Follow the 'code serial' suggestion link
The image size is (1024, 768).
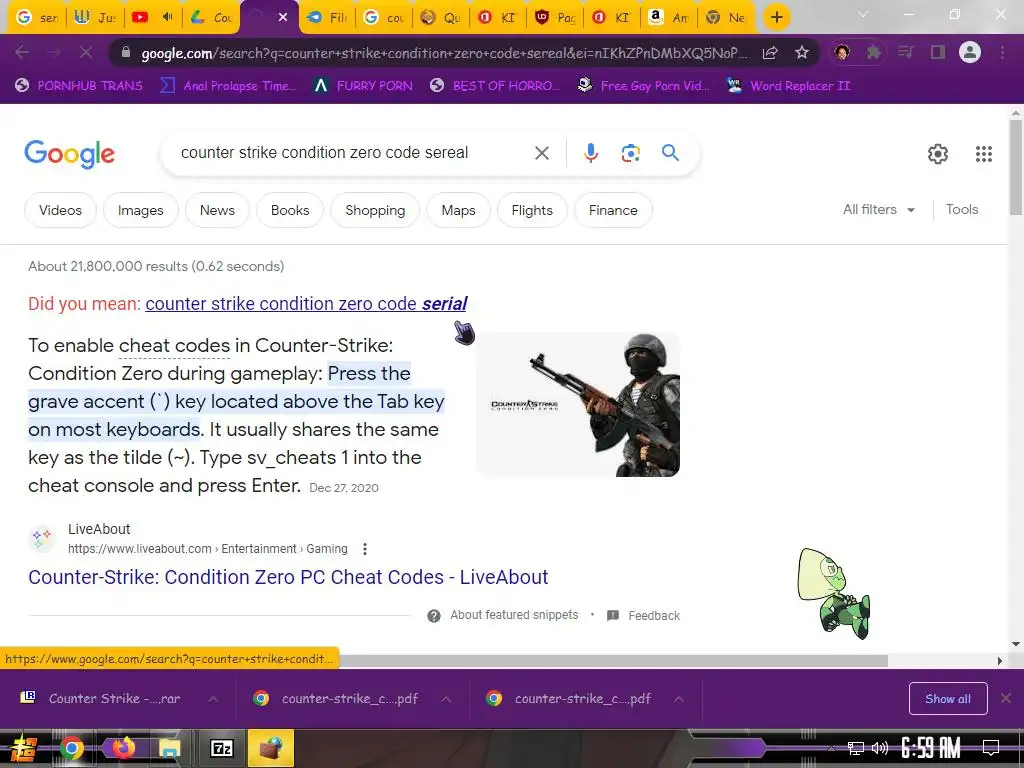[306, 304]
